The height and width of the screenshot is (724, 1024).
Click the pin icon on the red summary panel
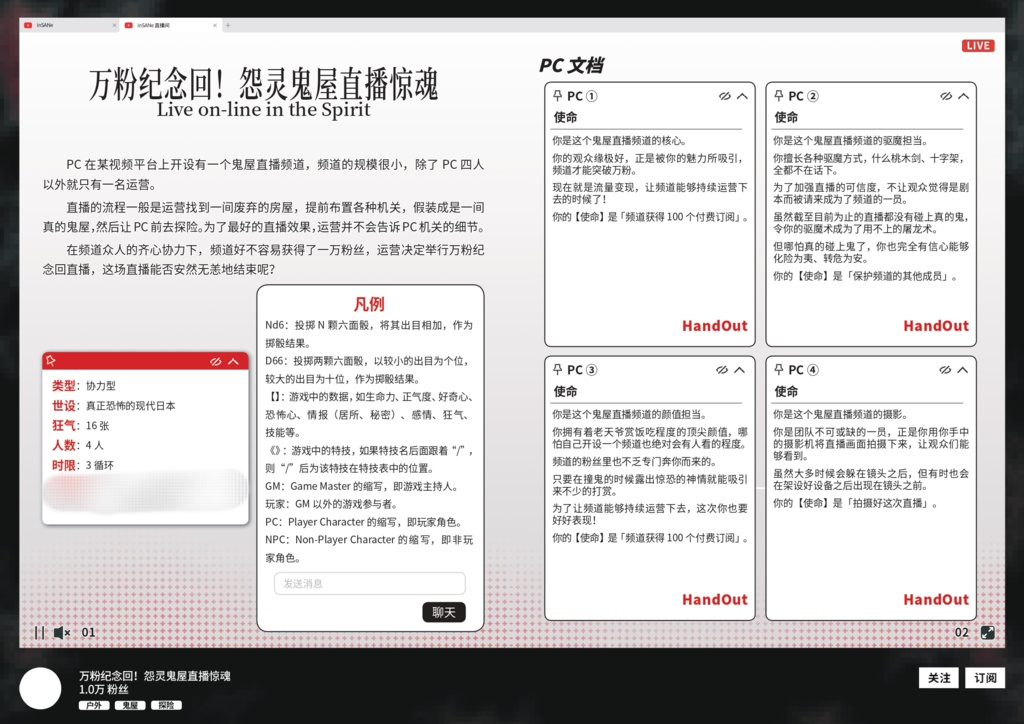[52, 360]
